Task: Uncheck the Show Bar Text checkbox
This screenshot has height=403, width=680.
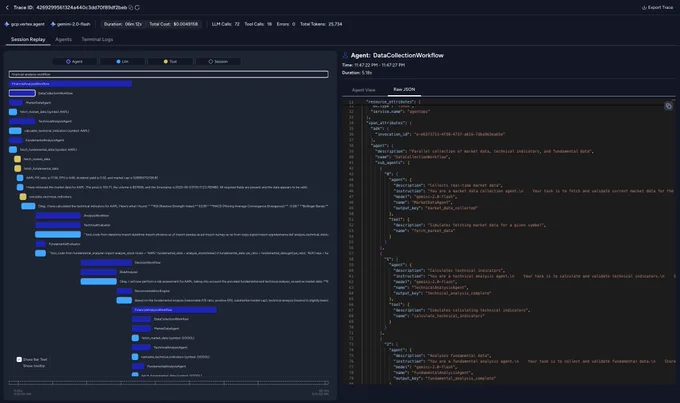Action: click(x=19, y=359)
